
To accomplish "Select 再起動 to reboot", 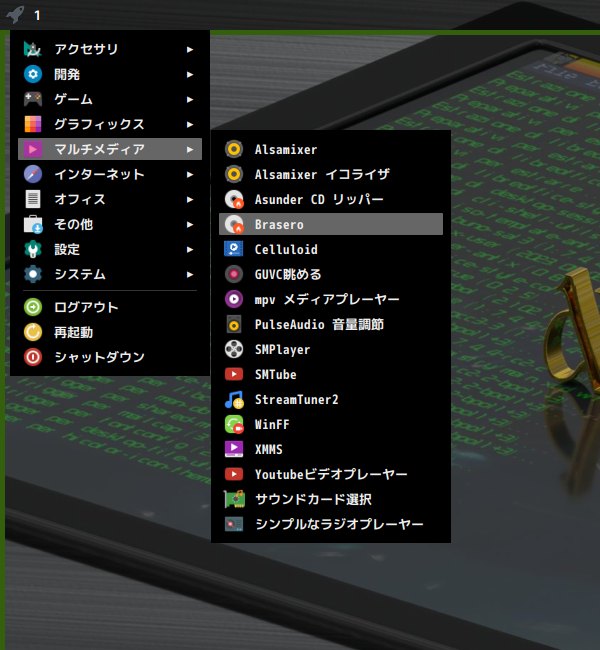I will coord(110,332).
